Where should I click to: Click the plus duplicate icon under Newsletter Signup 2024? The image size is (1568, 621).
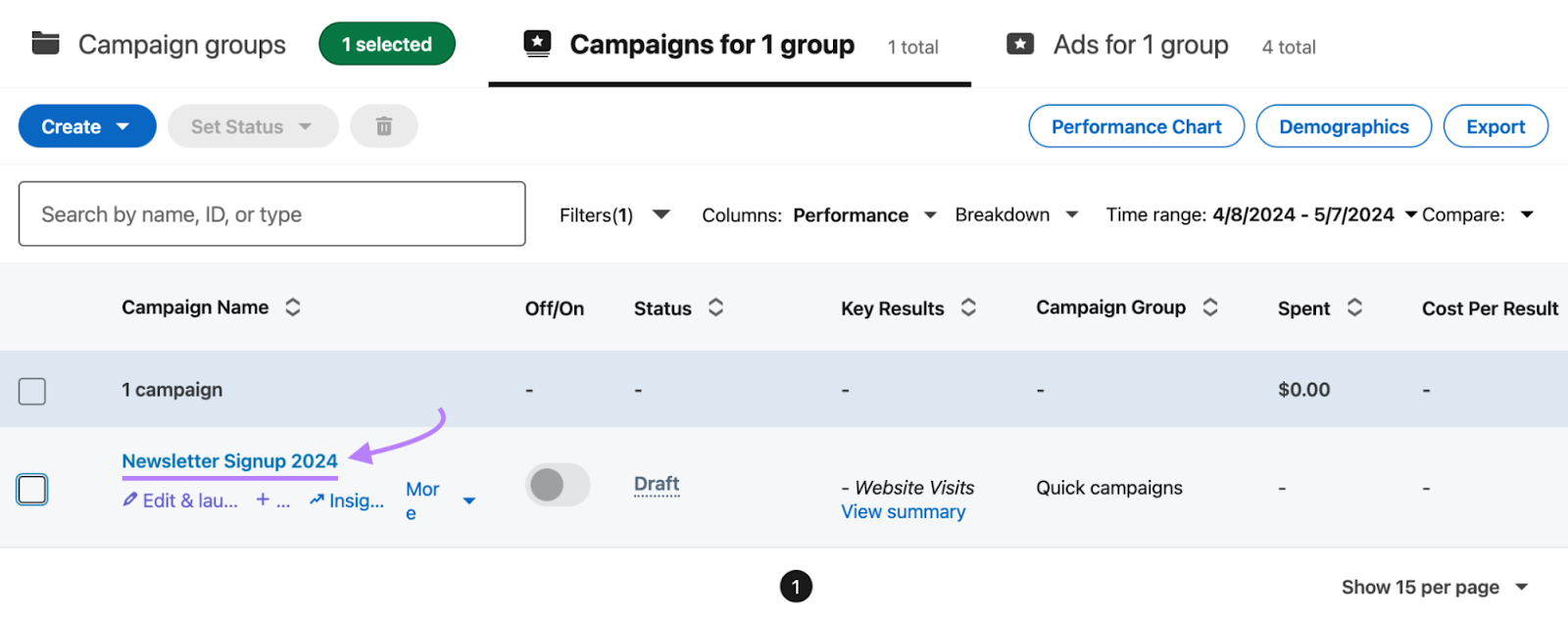point(261,500)
